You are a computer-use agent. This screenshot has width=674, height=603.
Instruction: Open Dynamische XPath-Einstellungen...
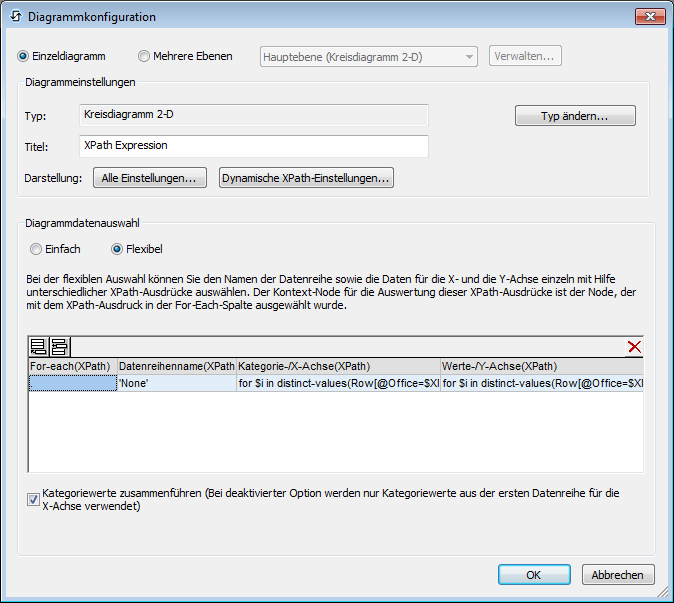coord(306,178)
